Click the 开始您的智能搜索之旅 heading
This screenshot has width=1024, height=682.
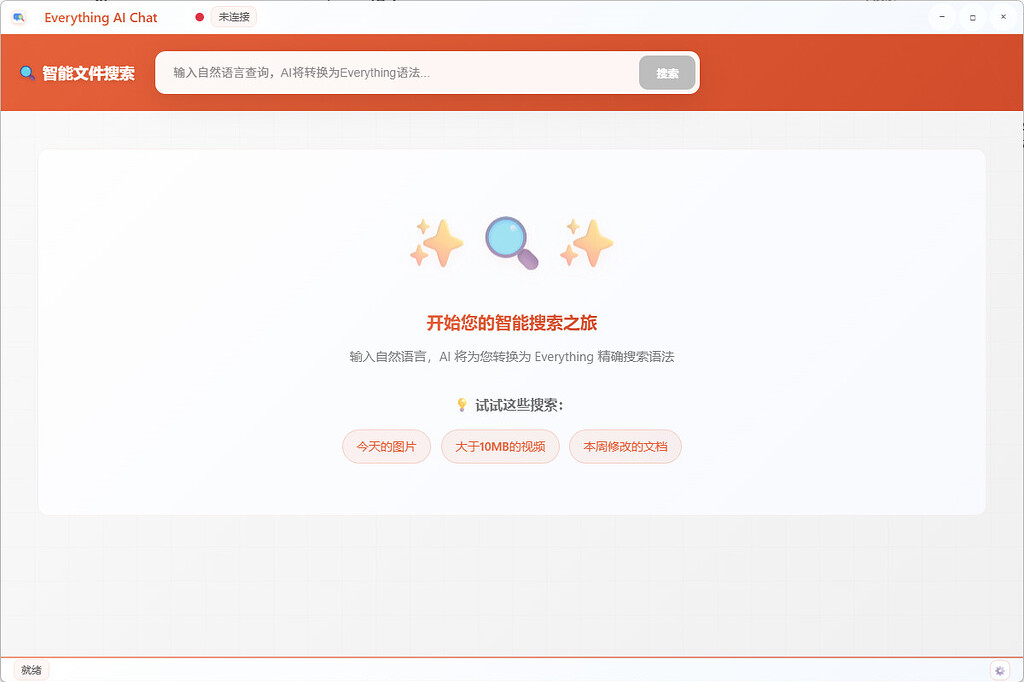511,323
